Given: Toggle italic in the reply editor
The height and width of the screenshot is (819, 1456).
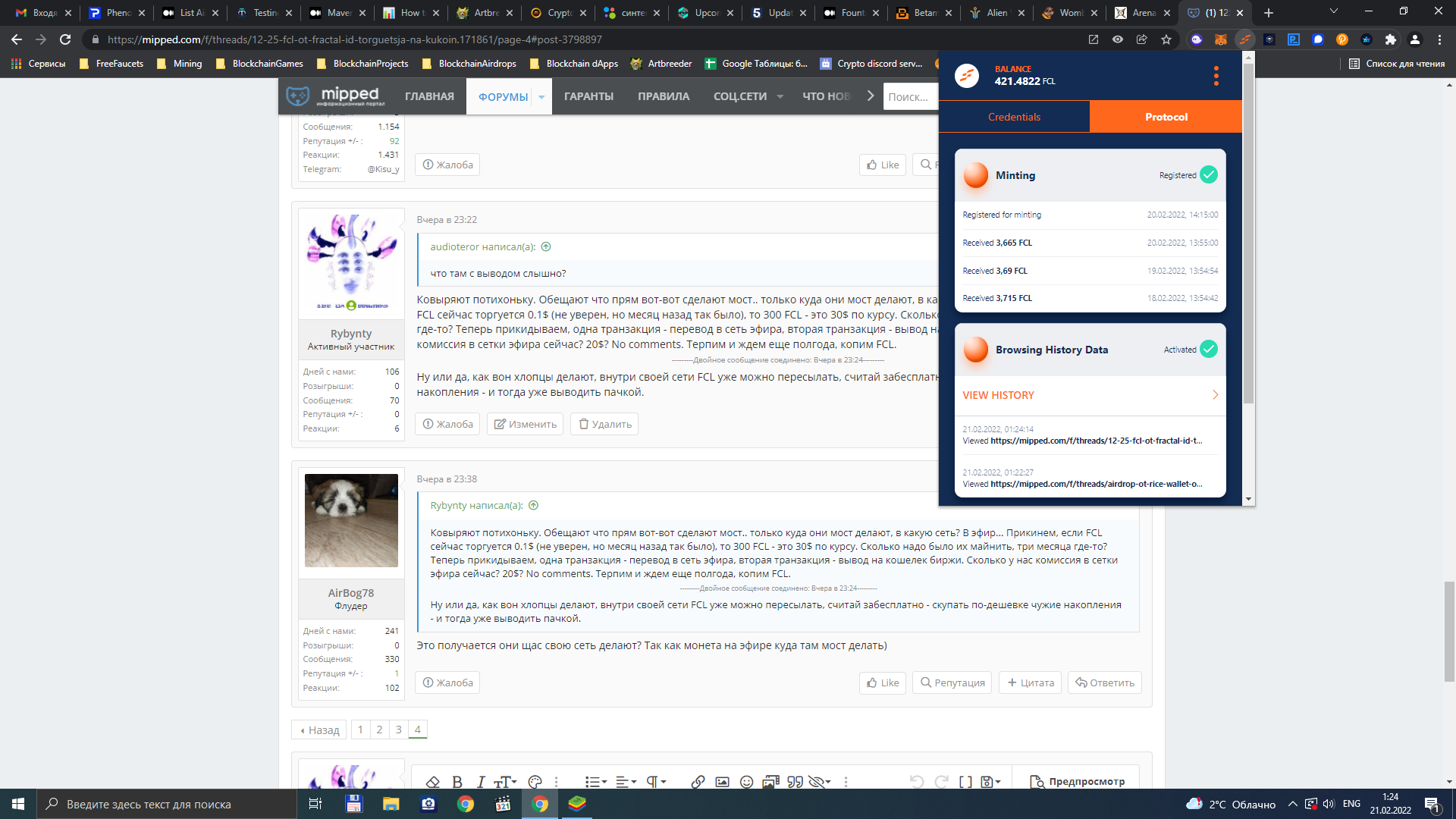Looking at the screenshot, I should click(481, 782).
